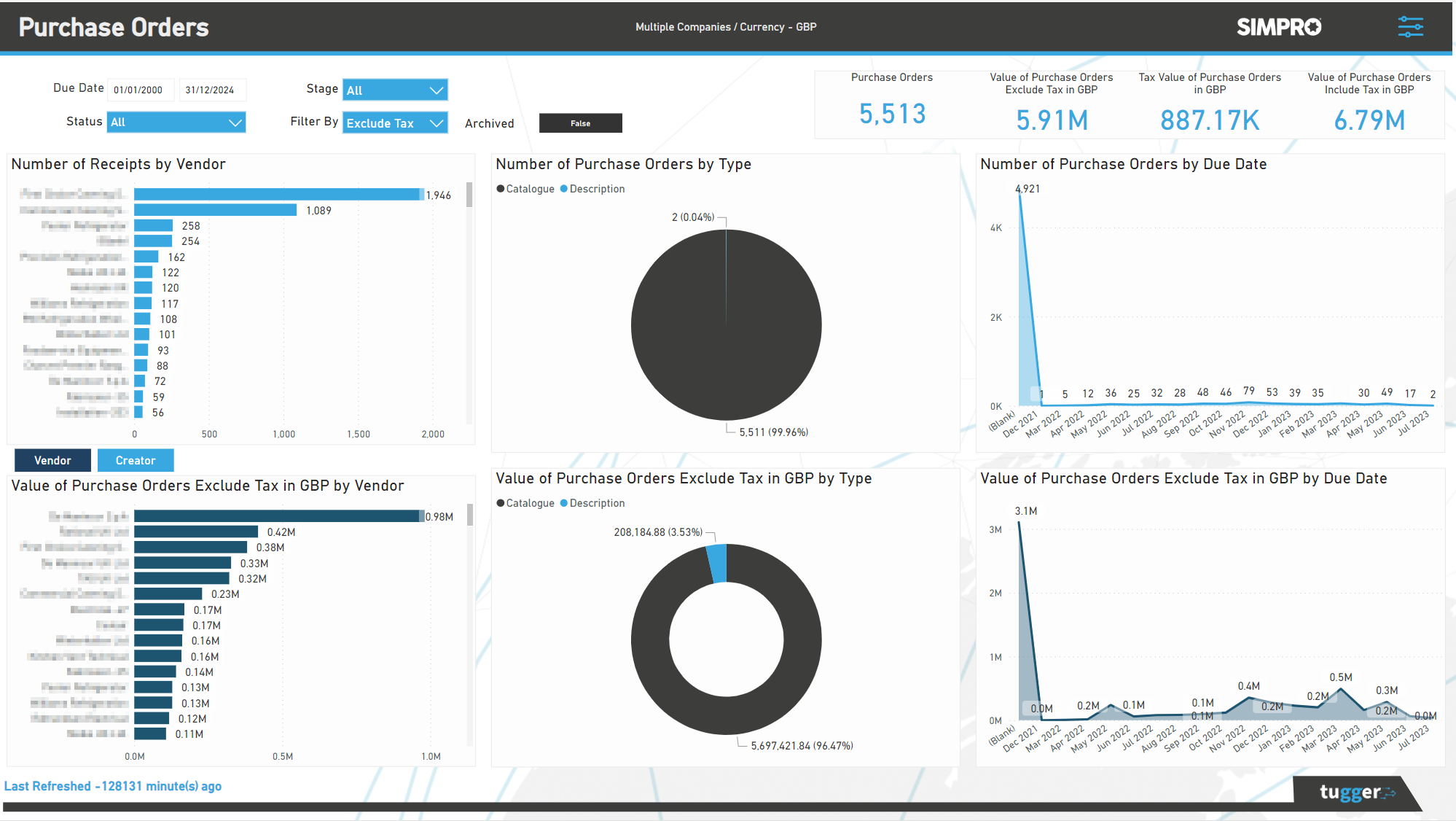The image size is (1456, 821).
Task: Open the Stage dropdown
Action: (x=394, y=90)
